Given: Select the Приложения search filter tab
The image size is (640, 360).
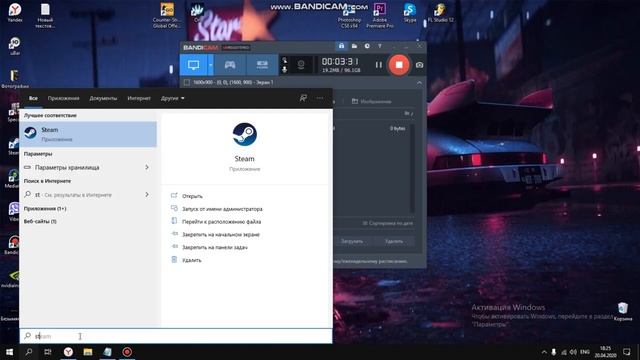Looking at the screenshot, I should pos(63,98).
